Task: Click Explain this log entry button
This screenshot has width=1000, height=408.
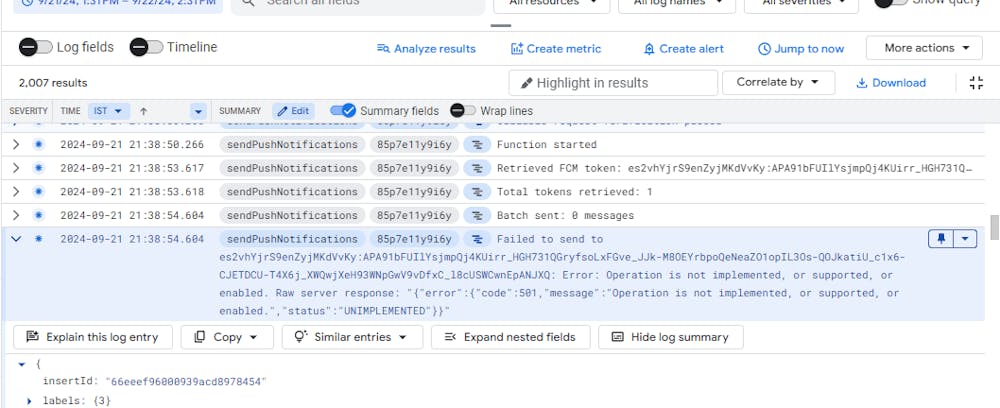Action: pos(93,337)
